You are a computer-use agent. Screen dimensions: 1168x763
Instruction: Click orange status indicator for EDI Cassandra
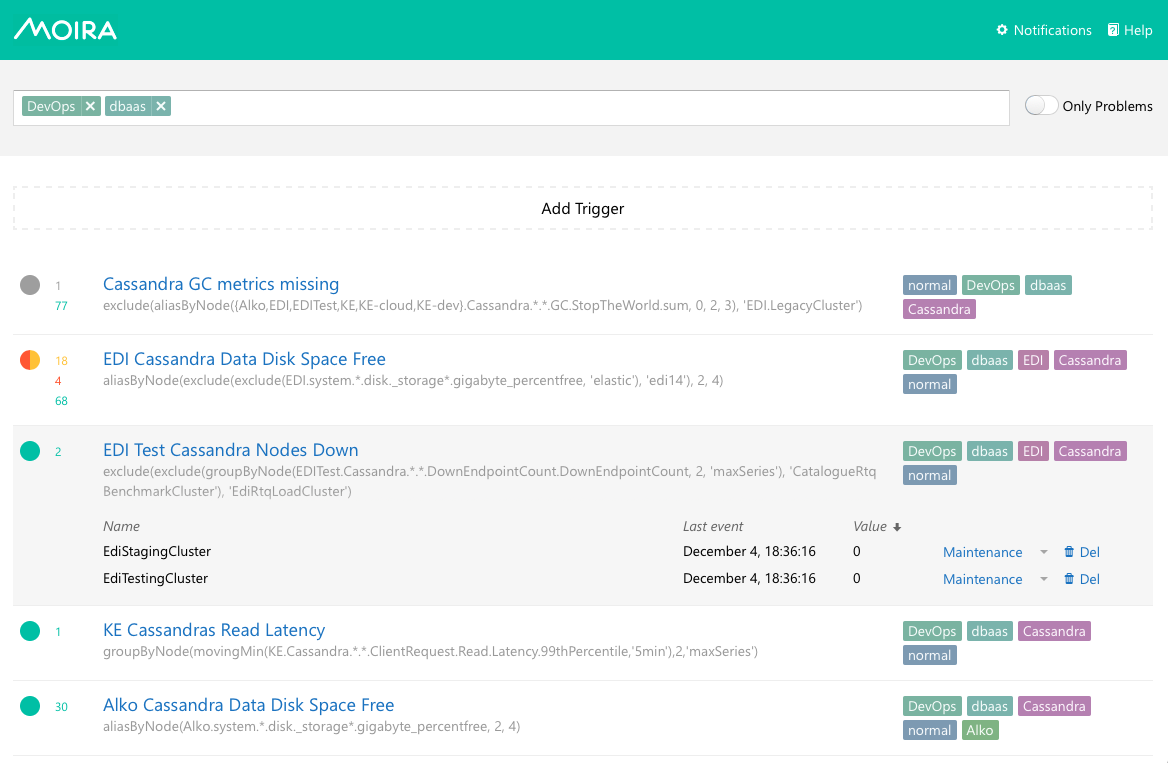pyautogui.click(x=30, y=360)
